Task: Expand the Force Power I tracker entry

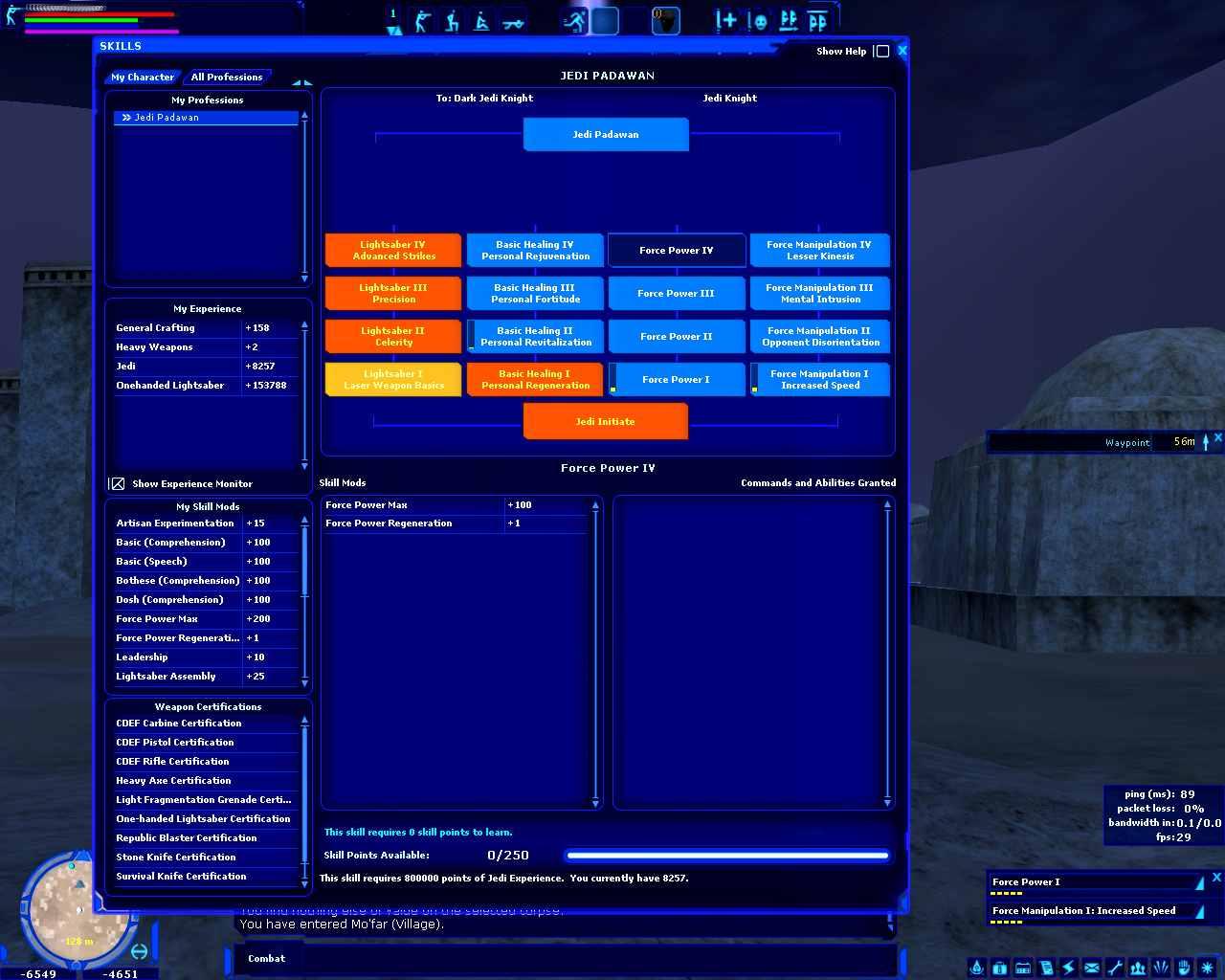Action: coord(1199,882)
